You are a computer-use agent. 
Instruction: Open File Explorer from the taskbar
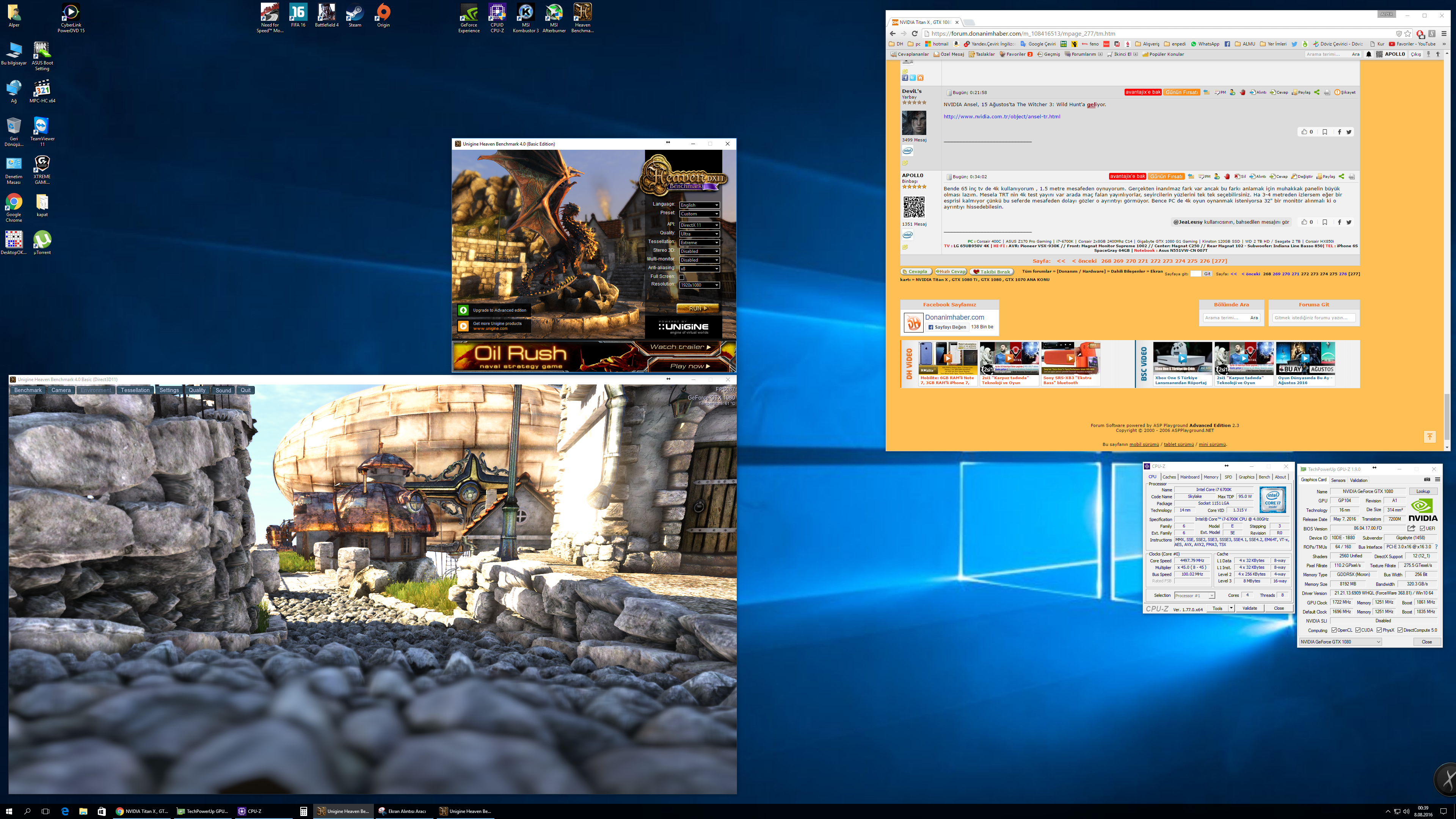click(83, 811)
